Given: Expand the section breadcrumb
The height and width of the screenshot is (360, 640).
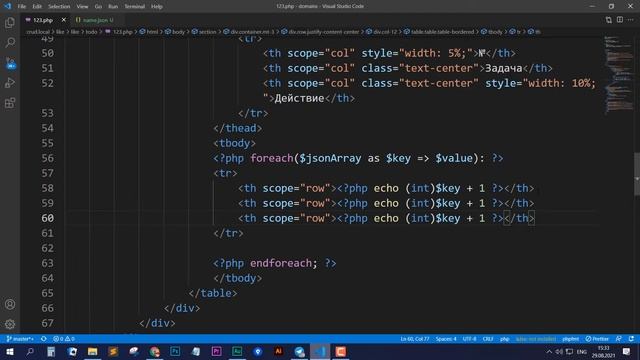Looking at the screenshot, I should tap(204, 31).
